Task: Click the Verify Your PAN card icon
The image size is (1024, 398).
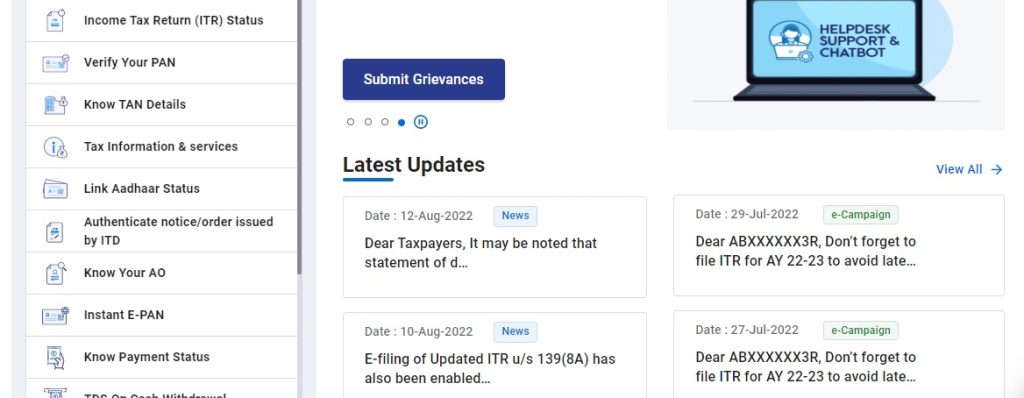Action: 56,63
